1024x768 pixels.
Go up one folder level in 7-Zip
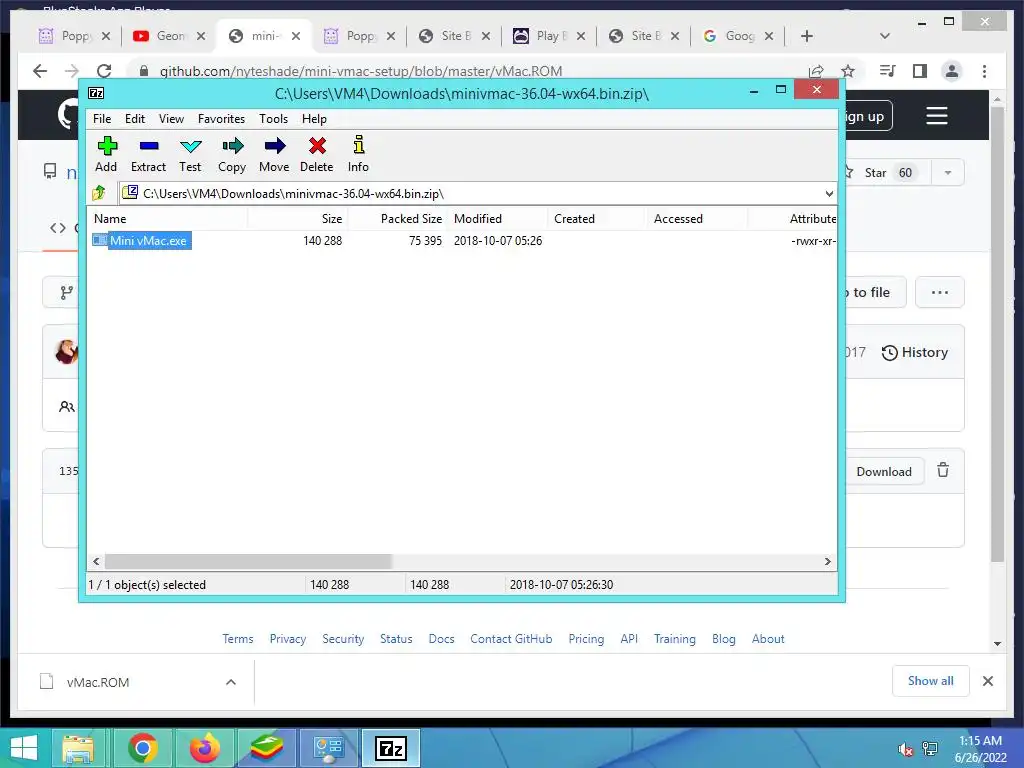pyautogui.click(x=99, y=193)
